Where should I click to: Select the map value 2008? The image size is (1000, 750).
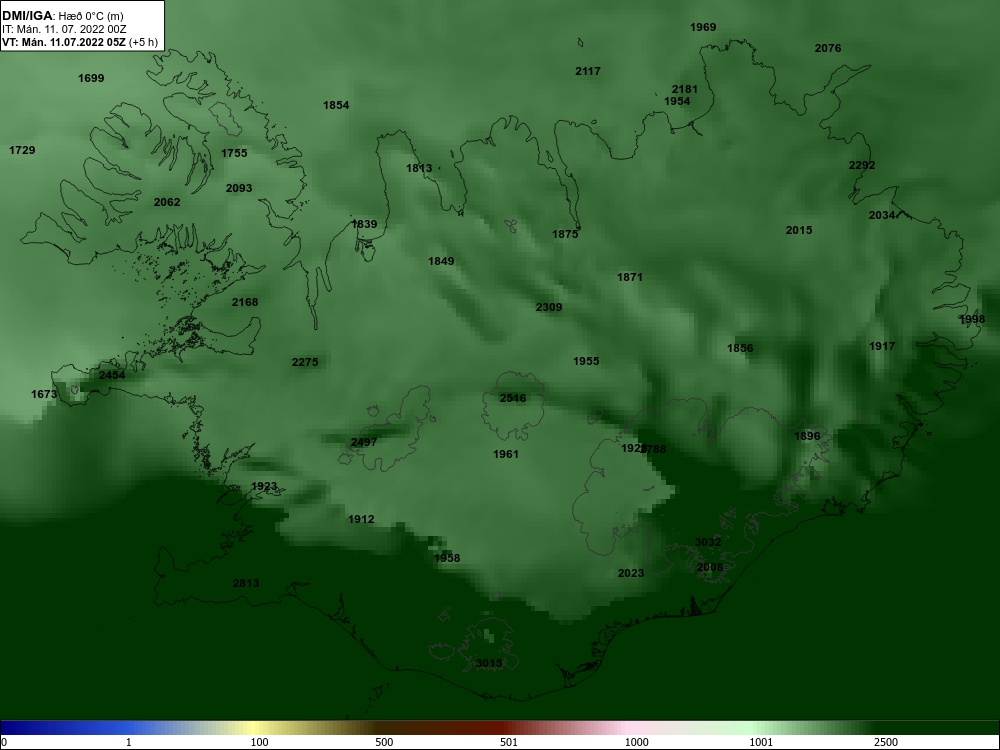(x=710, y=566)
